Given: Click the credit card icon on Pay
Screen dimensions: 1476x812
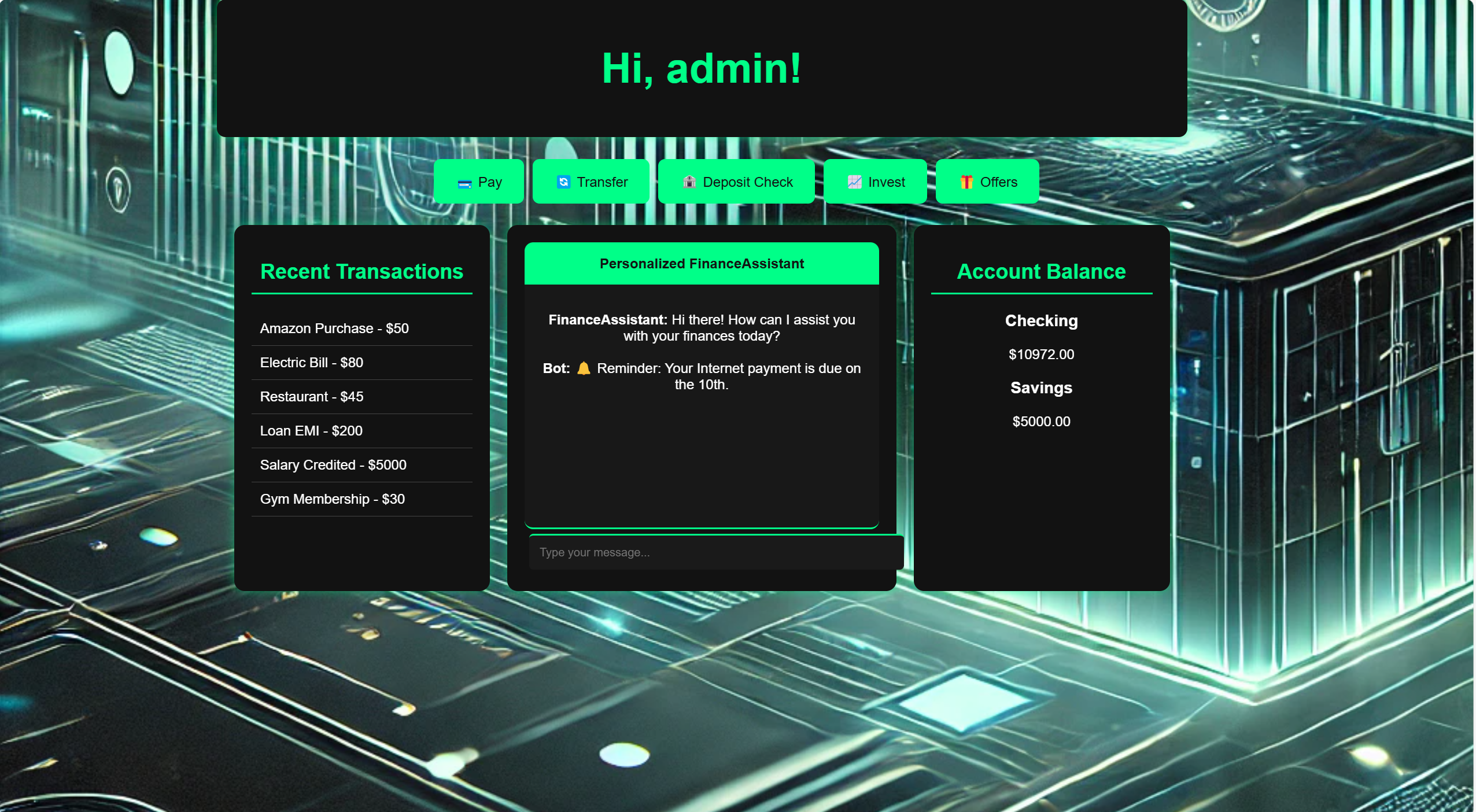Looking at the screenshot, I should 464,183.
